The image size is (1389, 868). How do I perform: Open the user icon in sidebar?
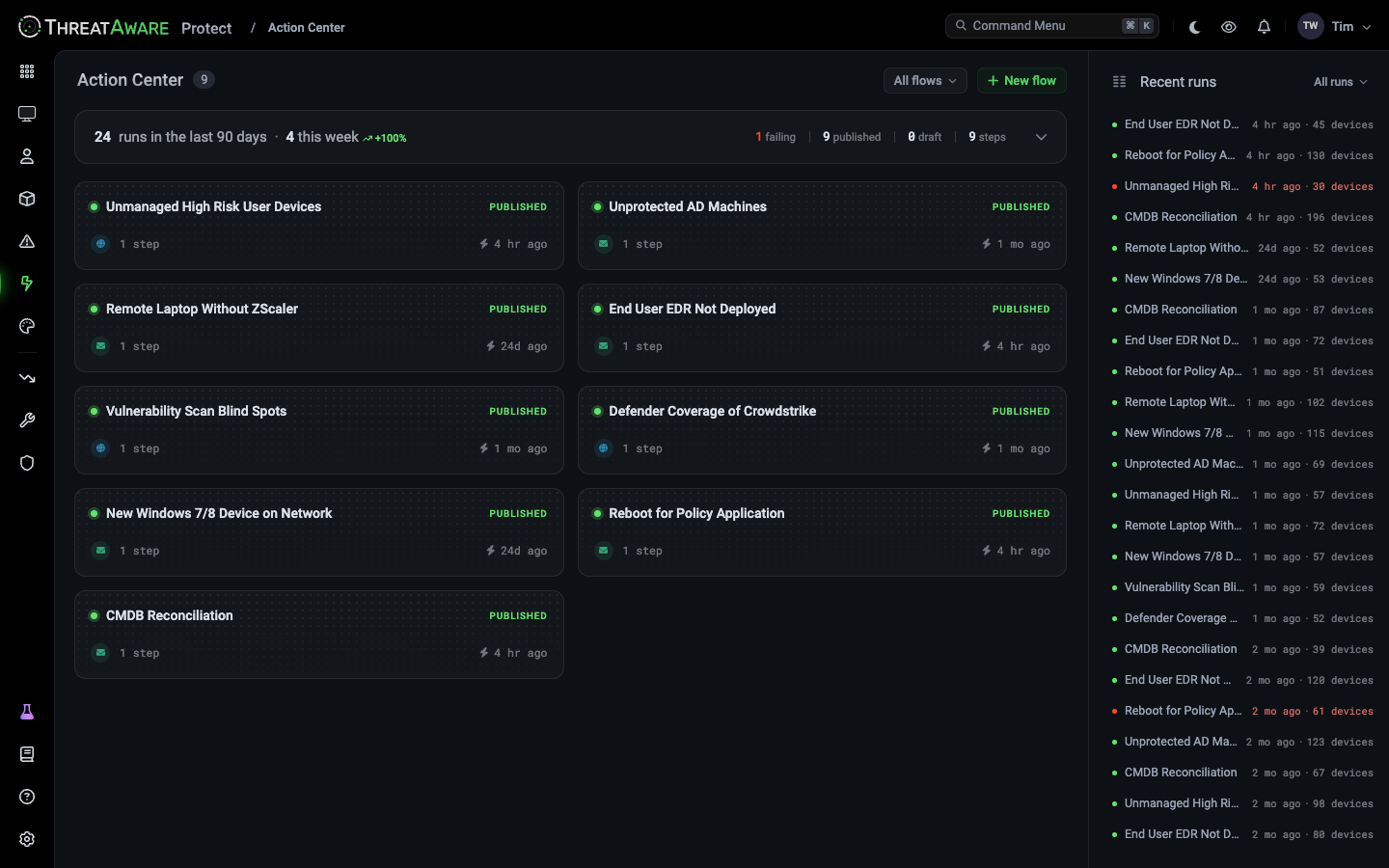coord(27,156)
